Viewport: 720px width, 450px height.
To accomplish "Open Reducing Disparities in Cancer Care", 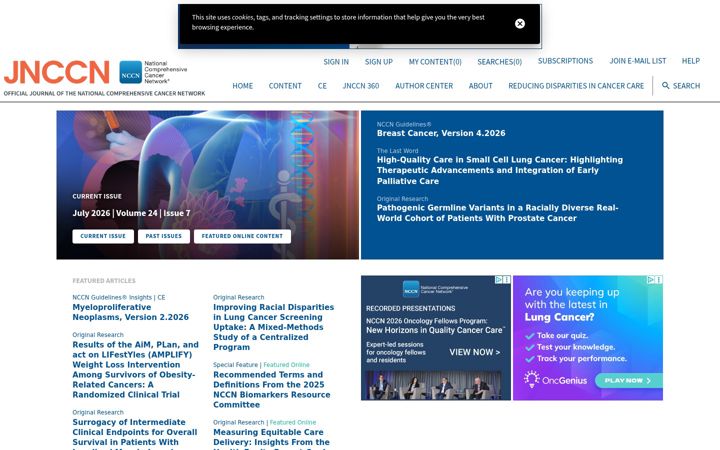I will click(576, 85).
